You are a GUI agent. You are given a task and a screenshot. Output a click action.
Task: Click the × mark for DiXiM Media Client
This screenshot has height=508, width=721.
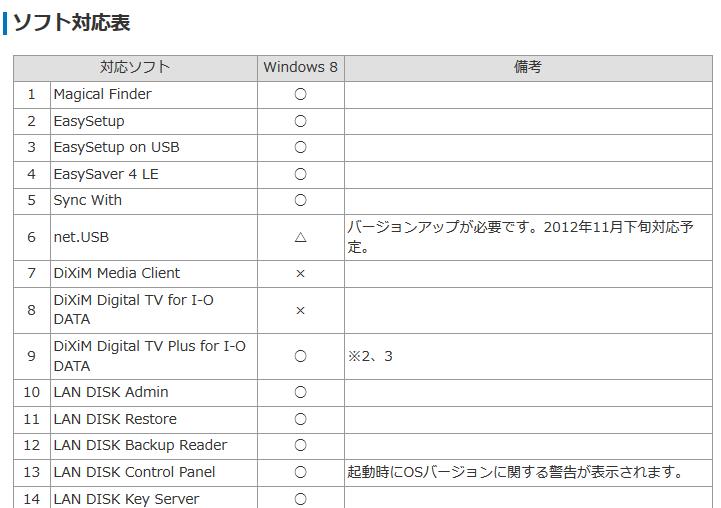(300, 273)
